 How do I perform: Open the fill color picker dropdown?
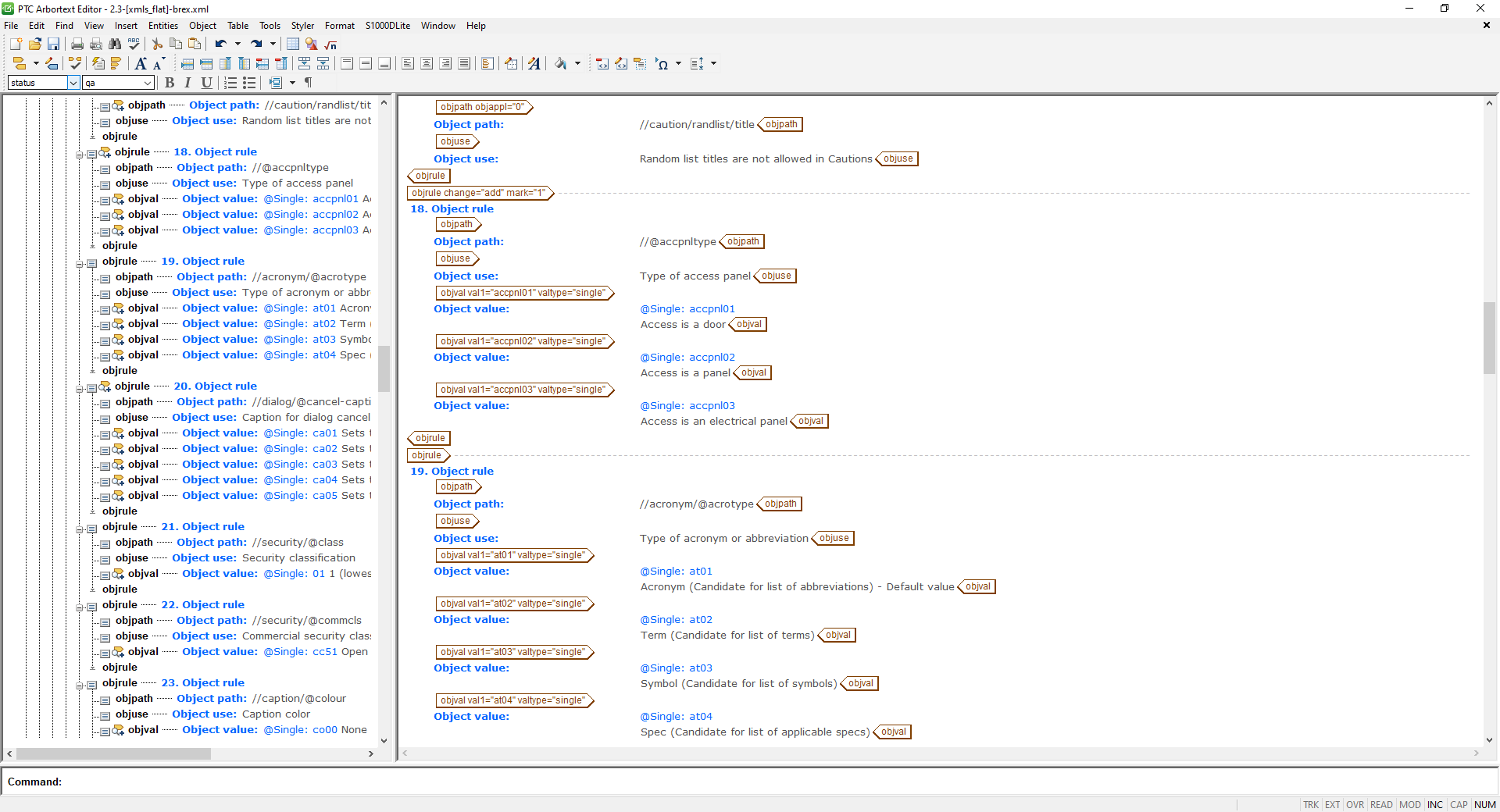click(578, 63)
